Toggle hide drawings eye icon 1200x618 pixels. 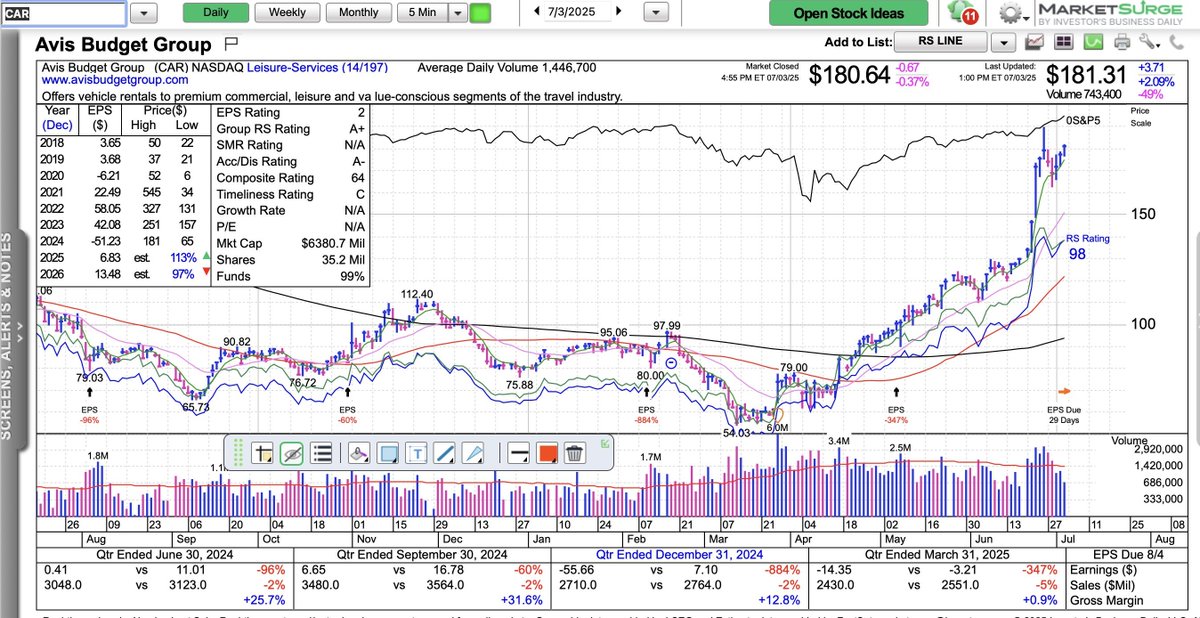tap(292, 453)
